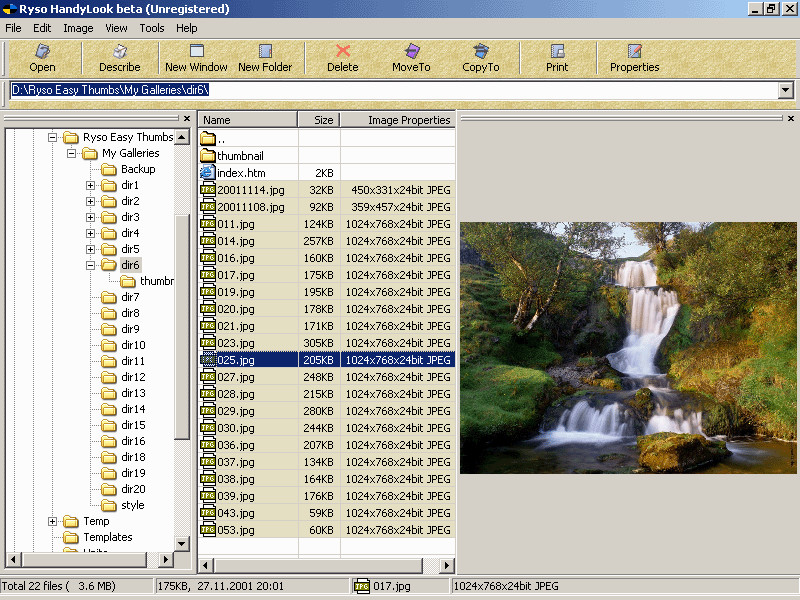Click the parent folder '..' icon
This screenshot has width=800, height=600.
pos(208,138)
